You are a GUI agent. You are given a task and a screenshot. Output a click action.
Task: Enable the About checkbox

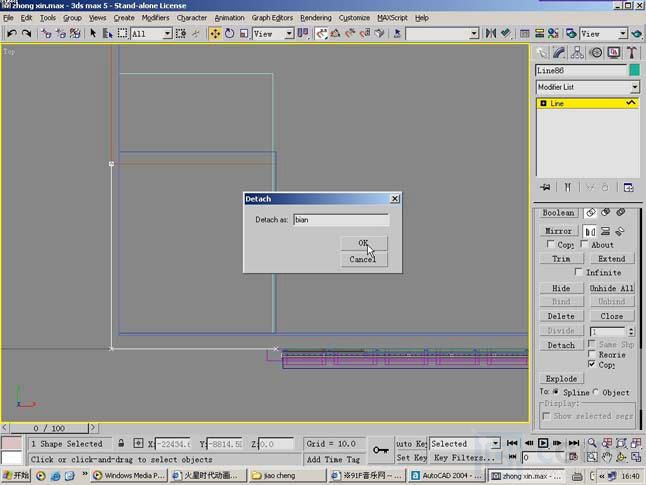[585, 244]
